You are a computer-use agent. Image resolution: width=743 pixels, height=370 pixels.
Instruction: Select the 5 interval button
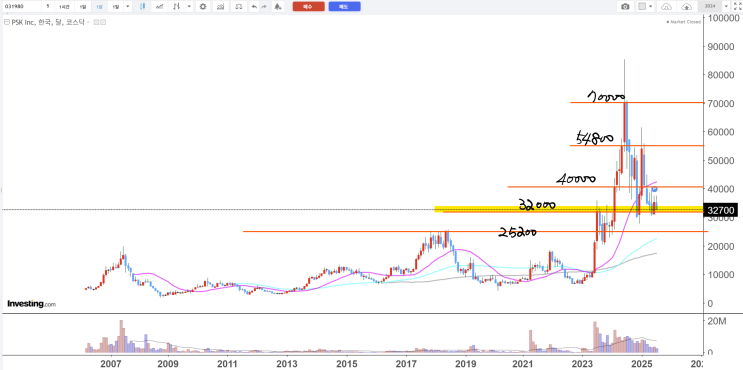(48, 7)
